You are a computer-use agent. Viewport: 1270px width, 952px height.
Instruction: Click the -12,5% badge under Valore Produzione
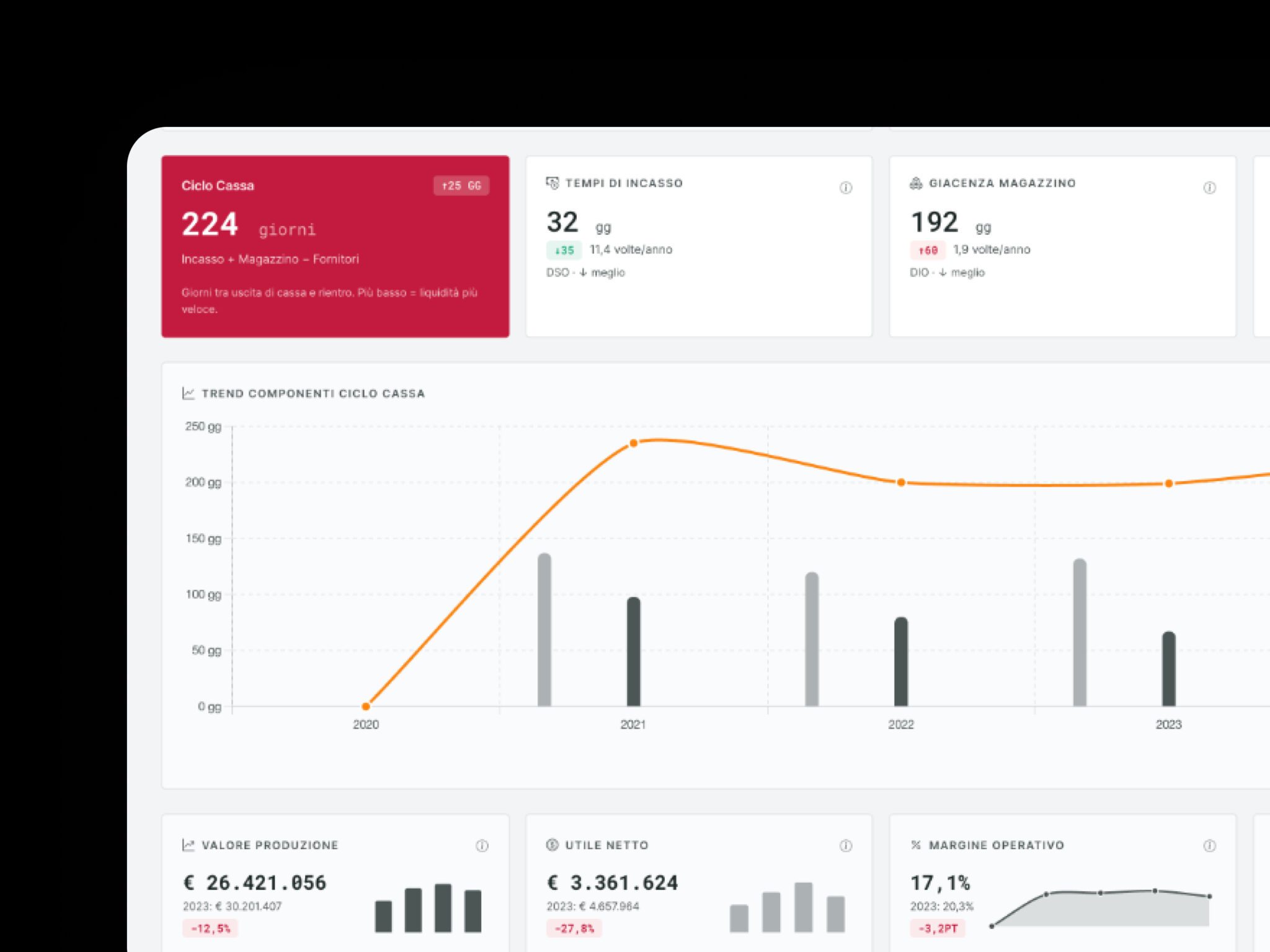[x=210, y=928]
